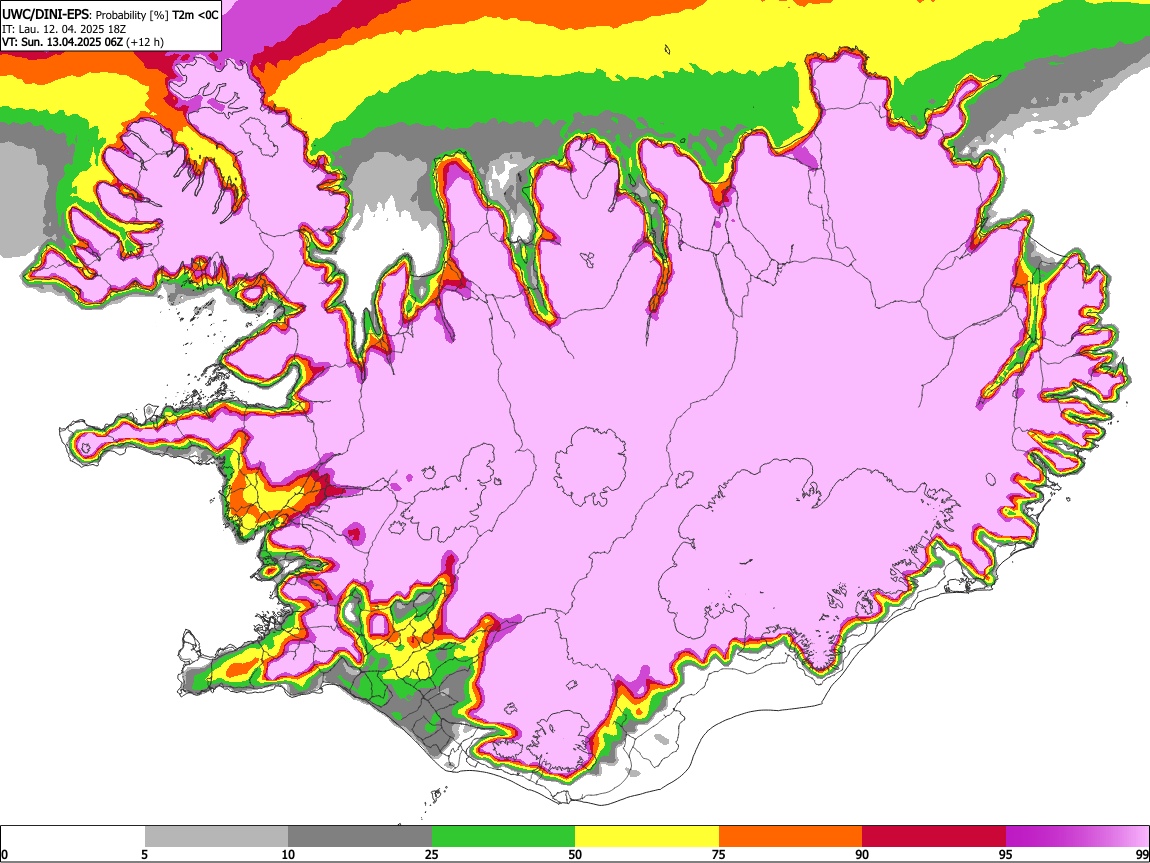The image size is (1150, 863).
Task: Click the purple-pink 95–99% legend segment
Action: (1077, 837)
